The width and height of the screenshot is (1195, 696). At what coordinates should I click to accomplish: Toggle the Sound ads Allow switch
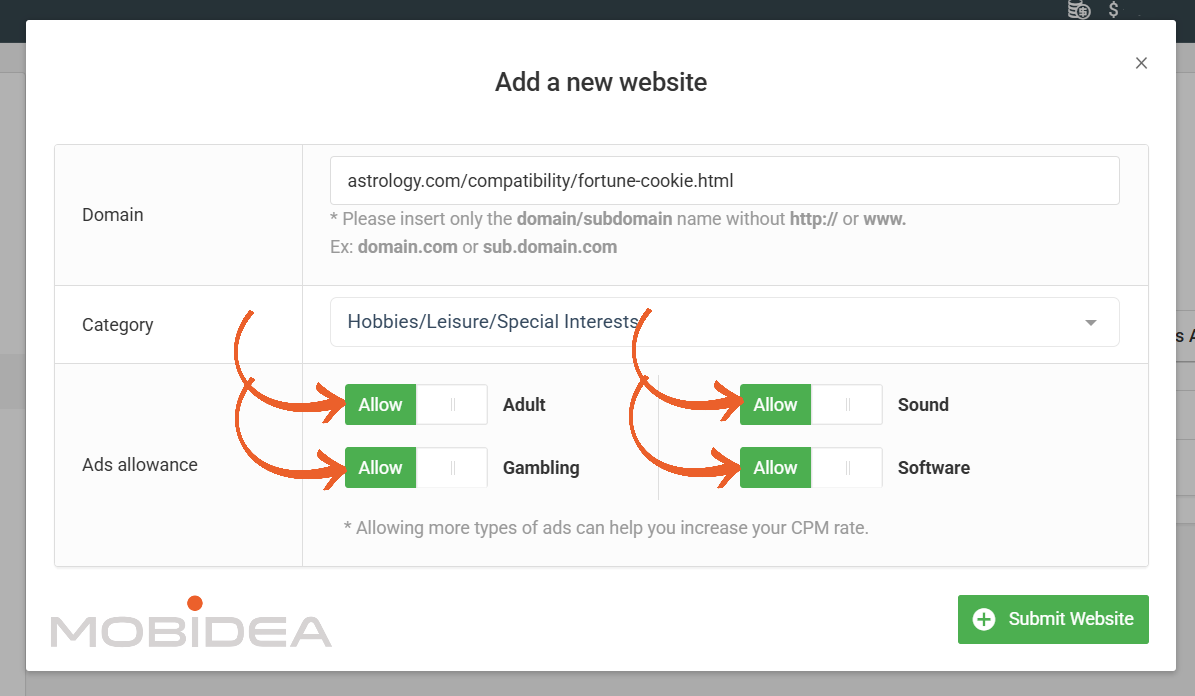point(811,405)
